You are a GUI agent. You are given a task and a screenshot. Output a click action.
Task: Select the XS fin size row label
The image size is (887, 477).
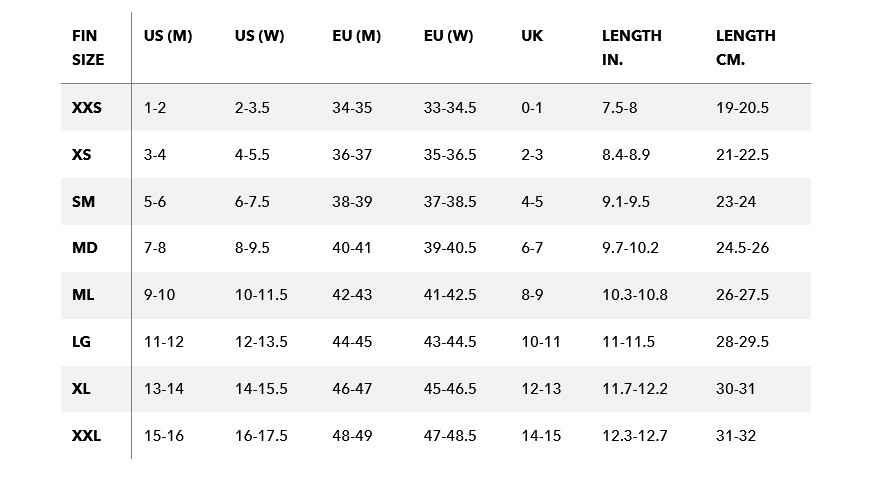(82, 155)
